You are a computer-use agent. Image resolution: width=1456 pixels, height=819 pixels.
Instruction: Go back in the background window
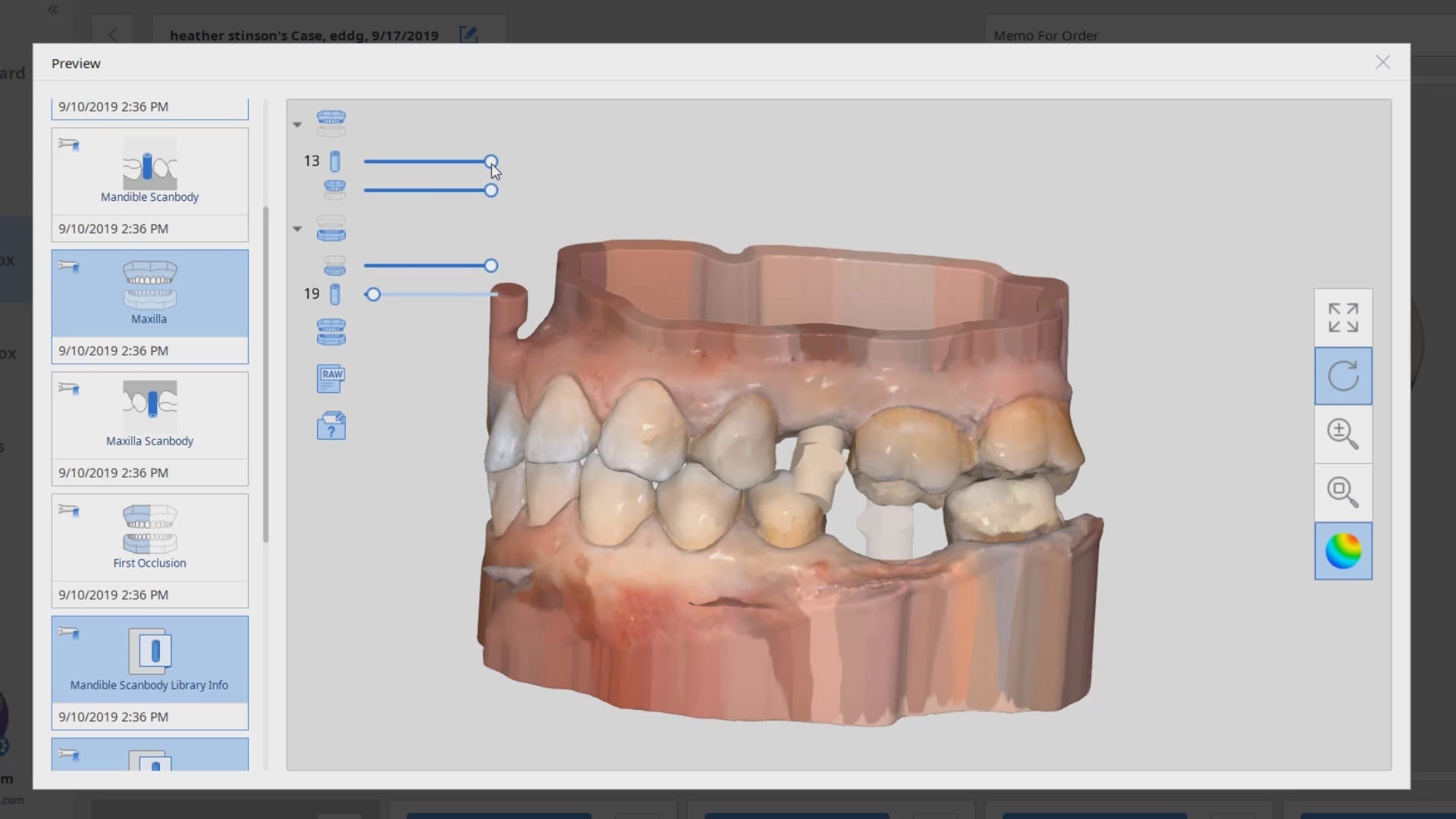[112, 35]
